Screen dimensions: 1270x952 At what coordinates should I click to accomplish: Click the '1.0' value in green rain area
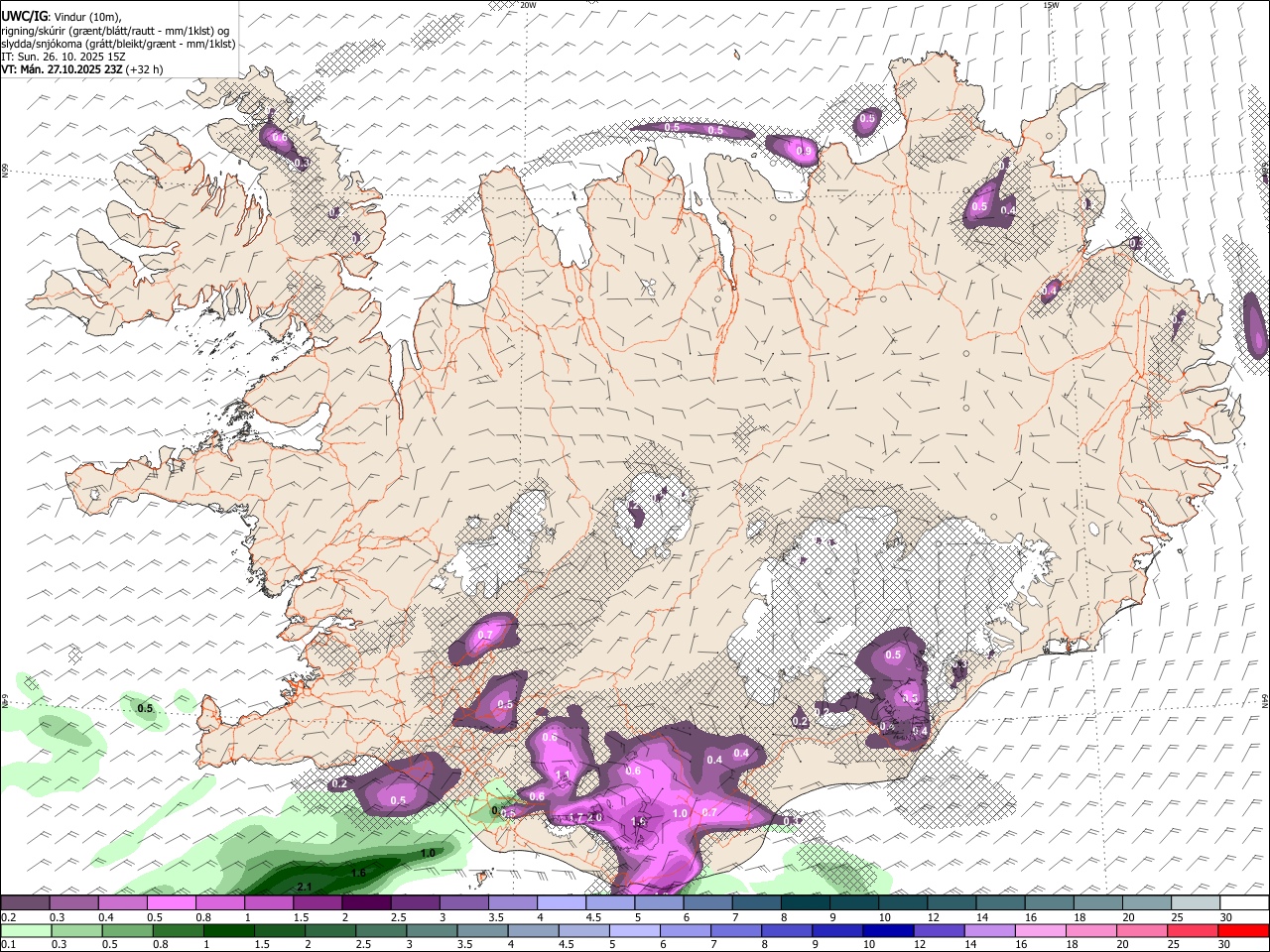(428, 853)
